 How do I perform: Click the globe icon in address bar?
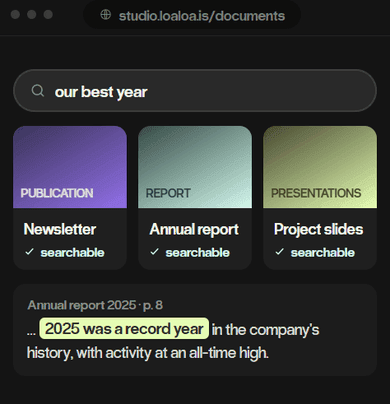[106, 15]
